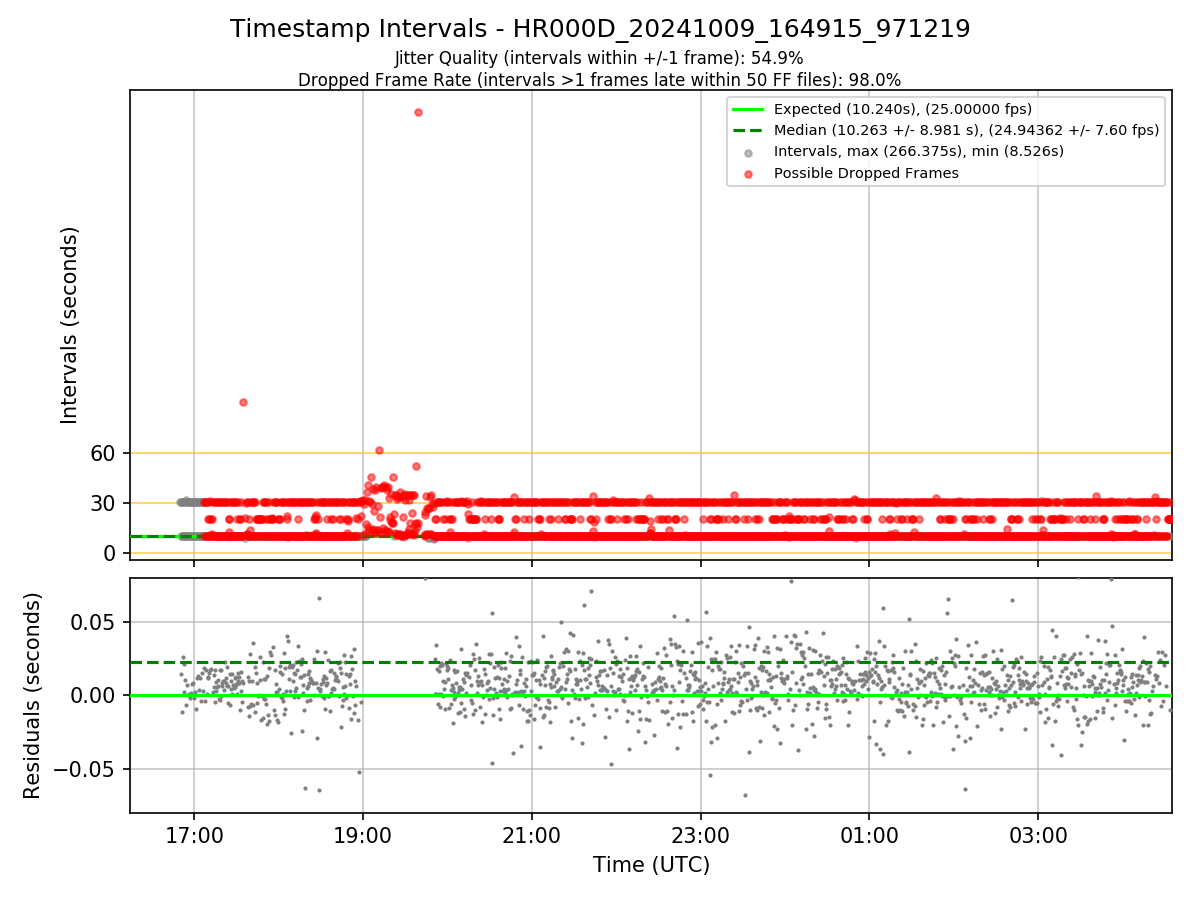Click the highest red outlier point near the top
Image resolution: width=1200 pixels, height=900 pixels.
pos(418,112)
